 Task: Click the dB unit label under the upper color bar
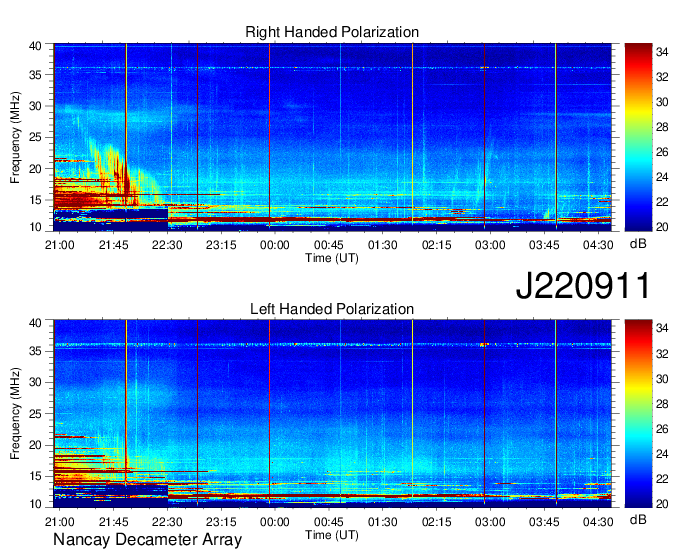[x=638, y=244]
